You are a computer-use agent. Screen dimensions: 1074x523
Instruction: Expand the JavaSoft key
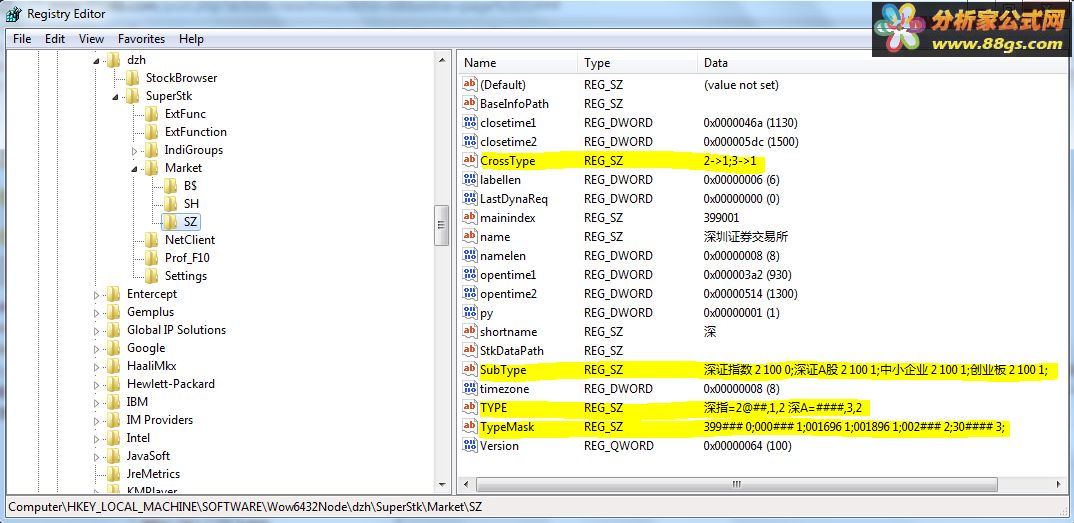(x=97, y=456)
